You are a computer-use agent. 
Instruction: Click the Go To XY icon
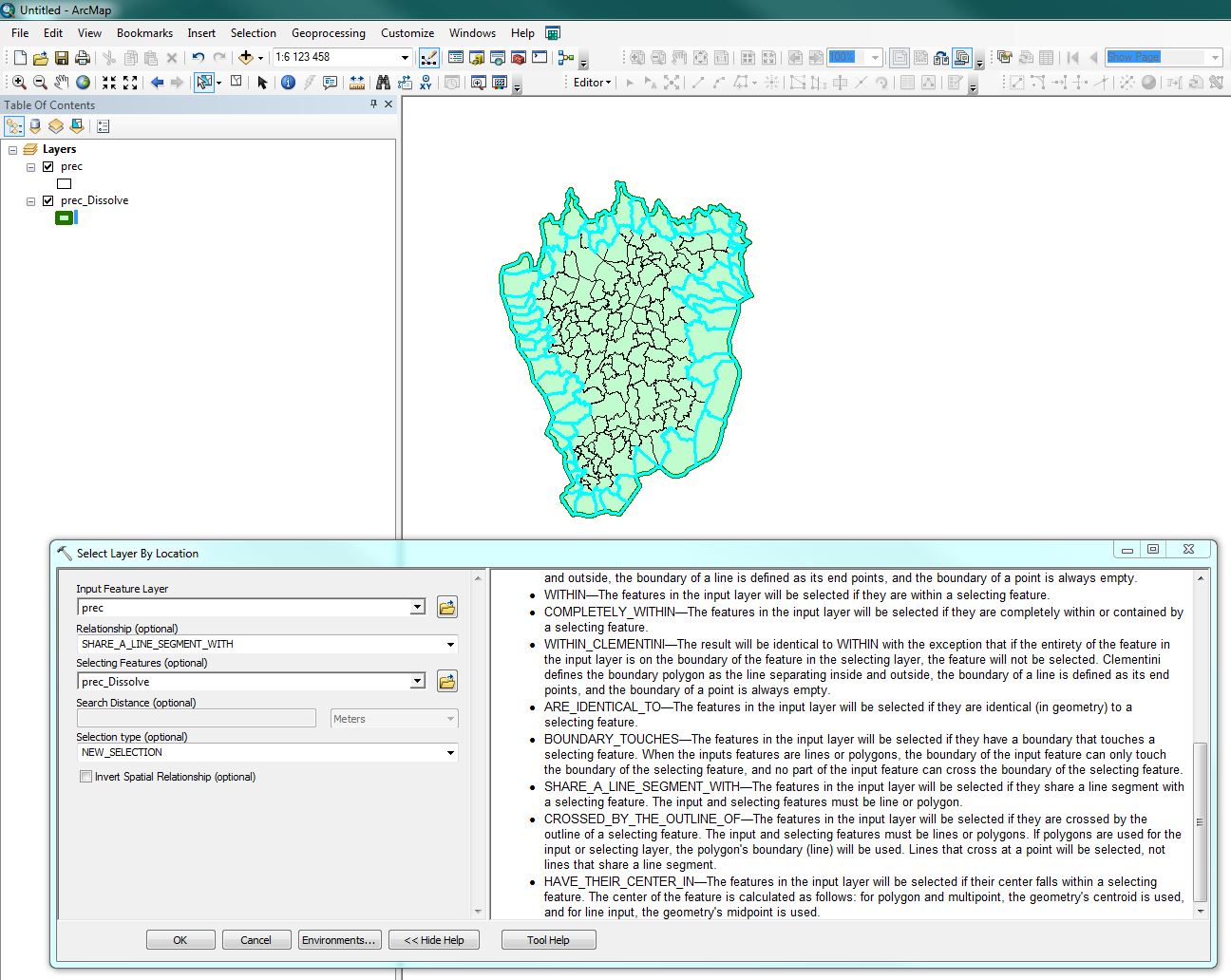426,83
